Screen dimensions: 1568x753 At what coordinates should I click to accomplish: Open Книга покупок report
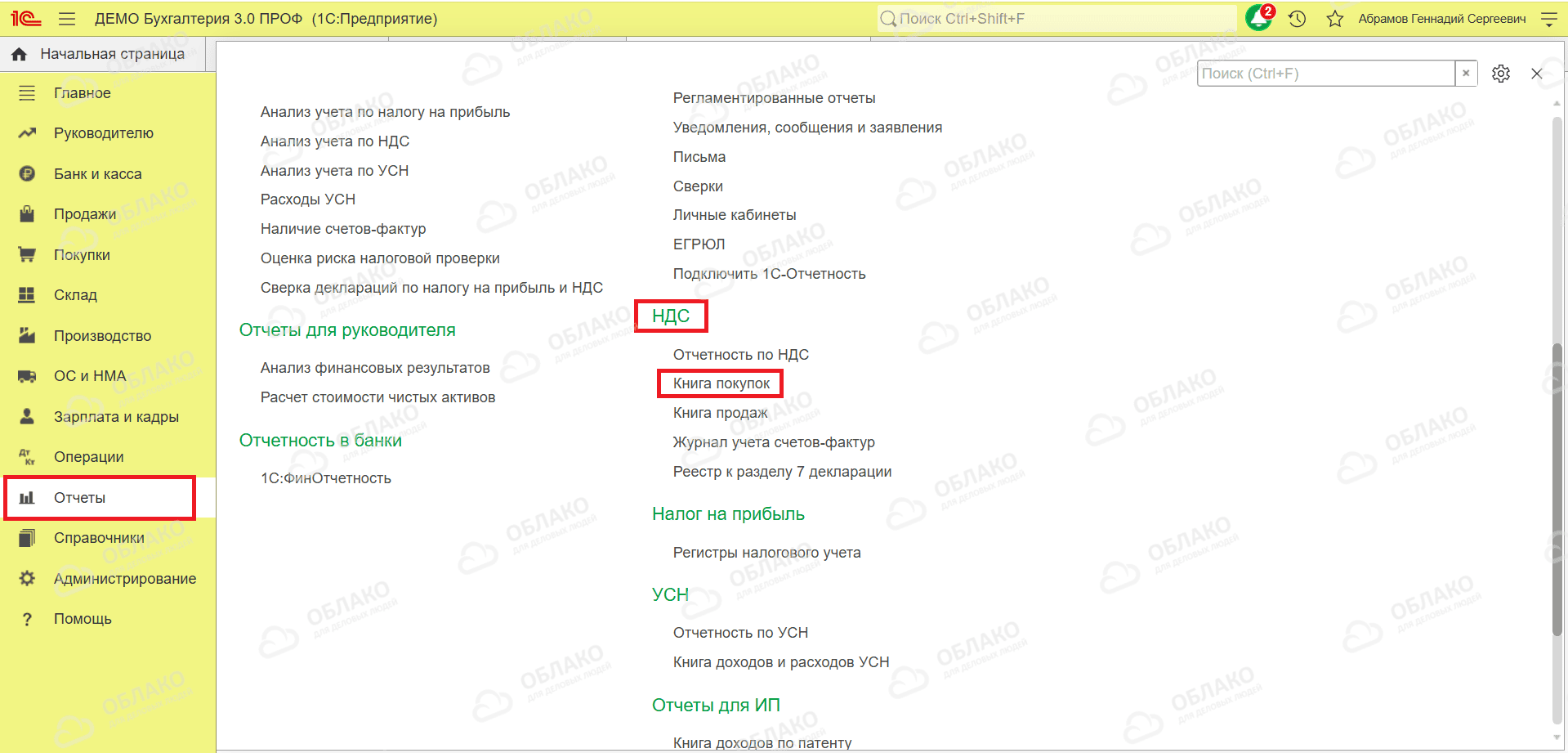coord(721,383)
